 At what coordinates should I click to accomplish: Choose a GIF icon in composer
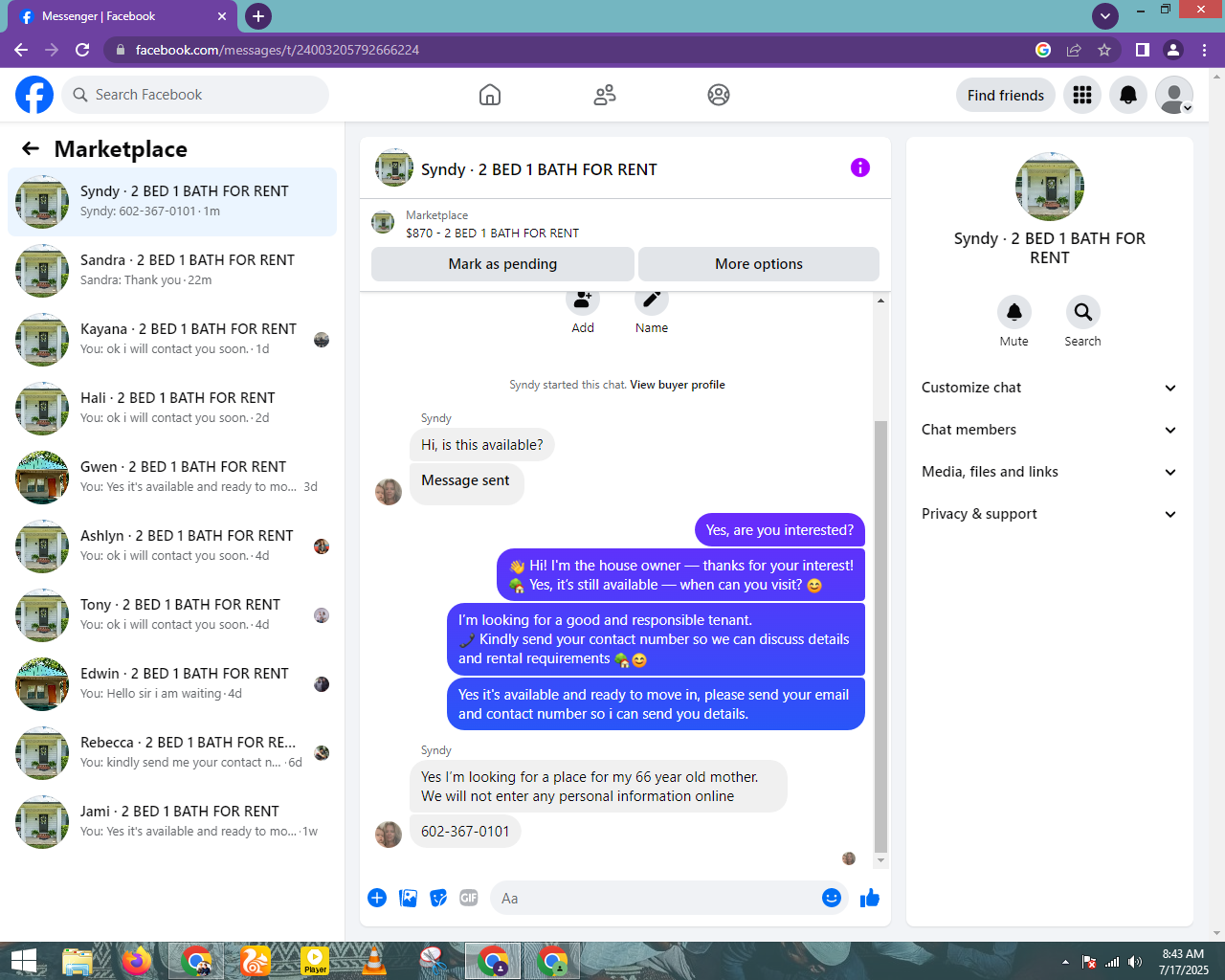pos(469,898)
